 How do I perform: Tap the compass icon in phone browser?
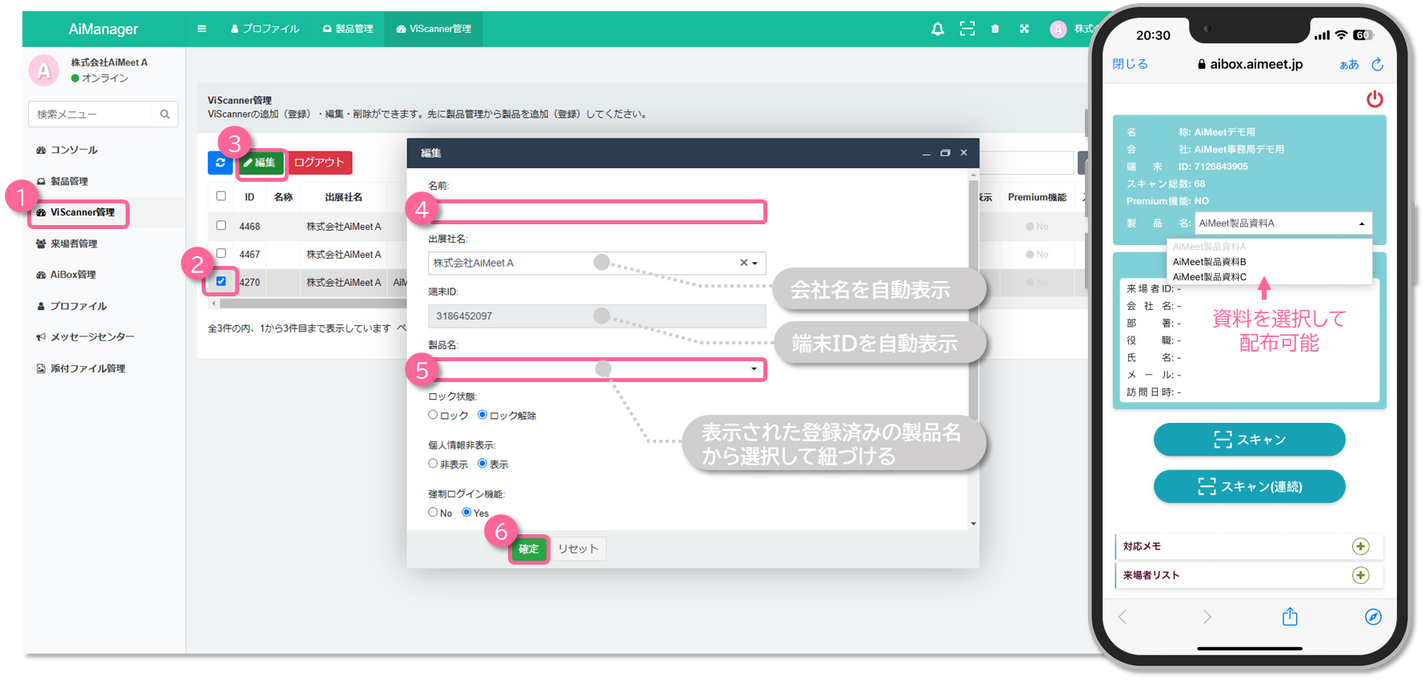pyautogui.click(x=1373, y=616)
